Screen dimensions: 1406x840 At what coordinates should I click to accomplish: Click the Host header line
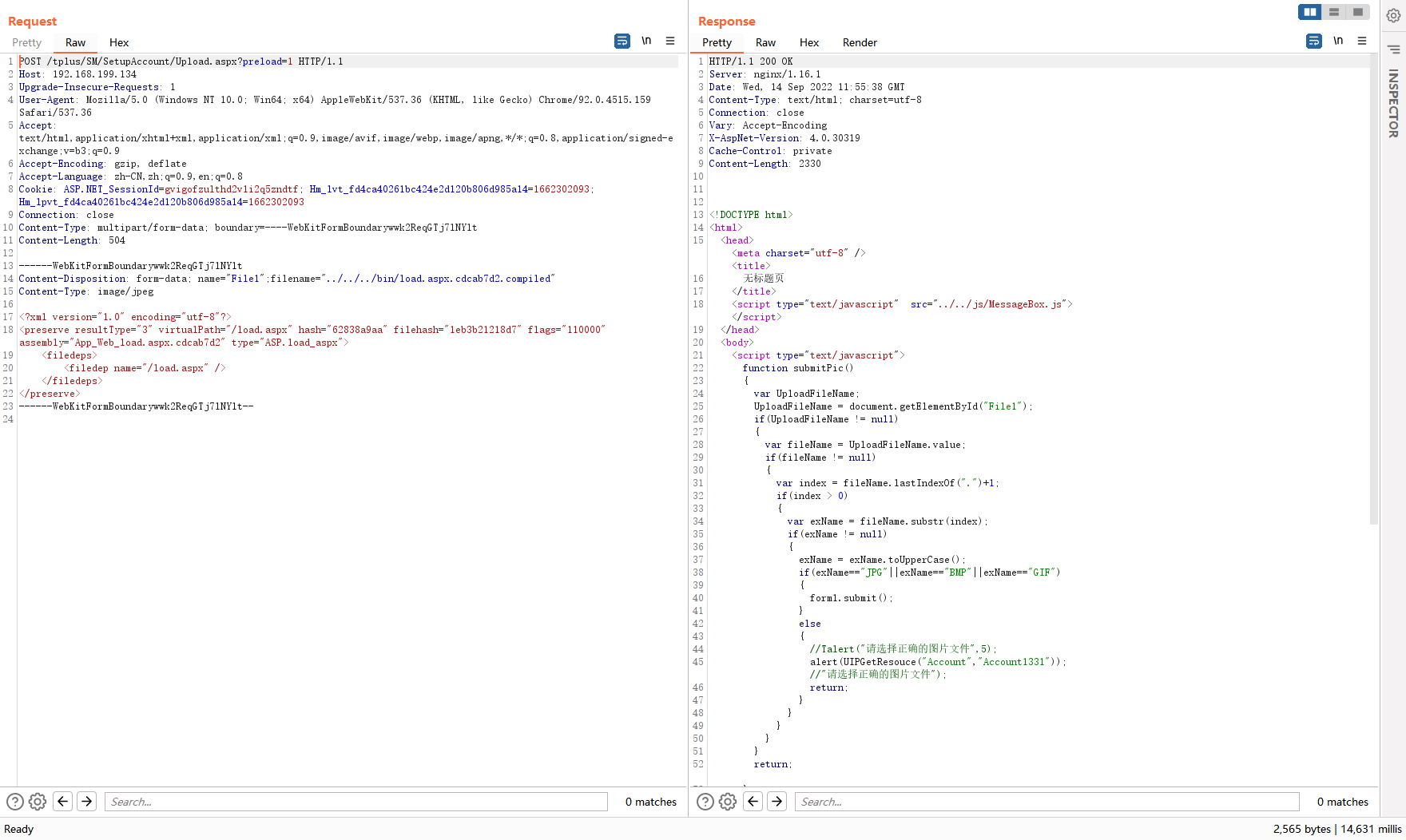tap(78, 74)
